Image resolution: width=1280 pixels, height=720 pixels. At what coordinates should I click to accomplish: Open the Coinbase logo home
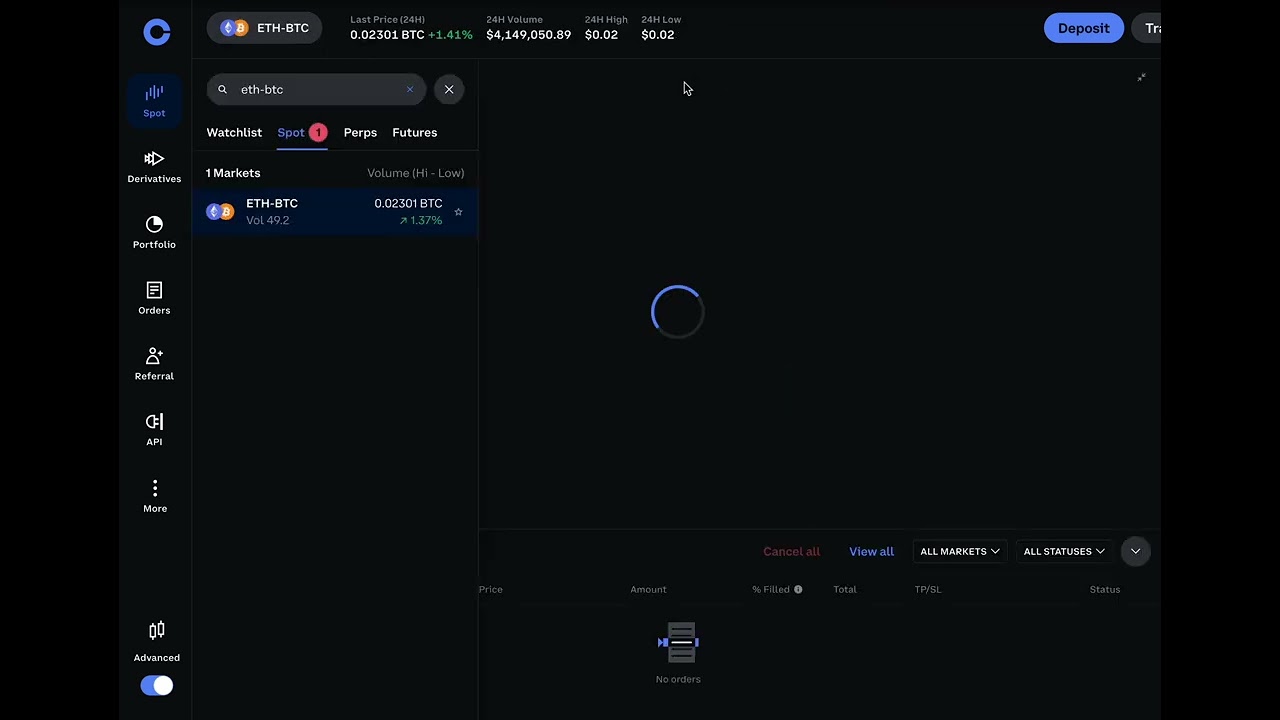[157, 32]
